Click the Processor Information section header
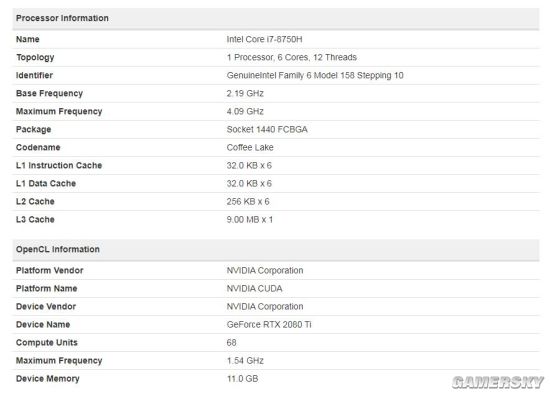Image resolution: width=550 pixels, height=394 pixels. coord(276,18)
